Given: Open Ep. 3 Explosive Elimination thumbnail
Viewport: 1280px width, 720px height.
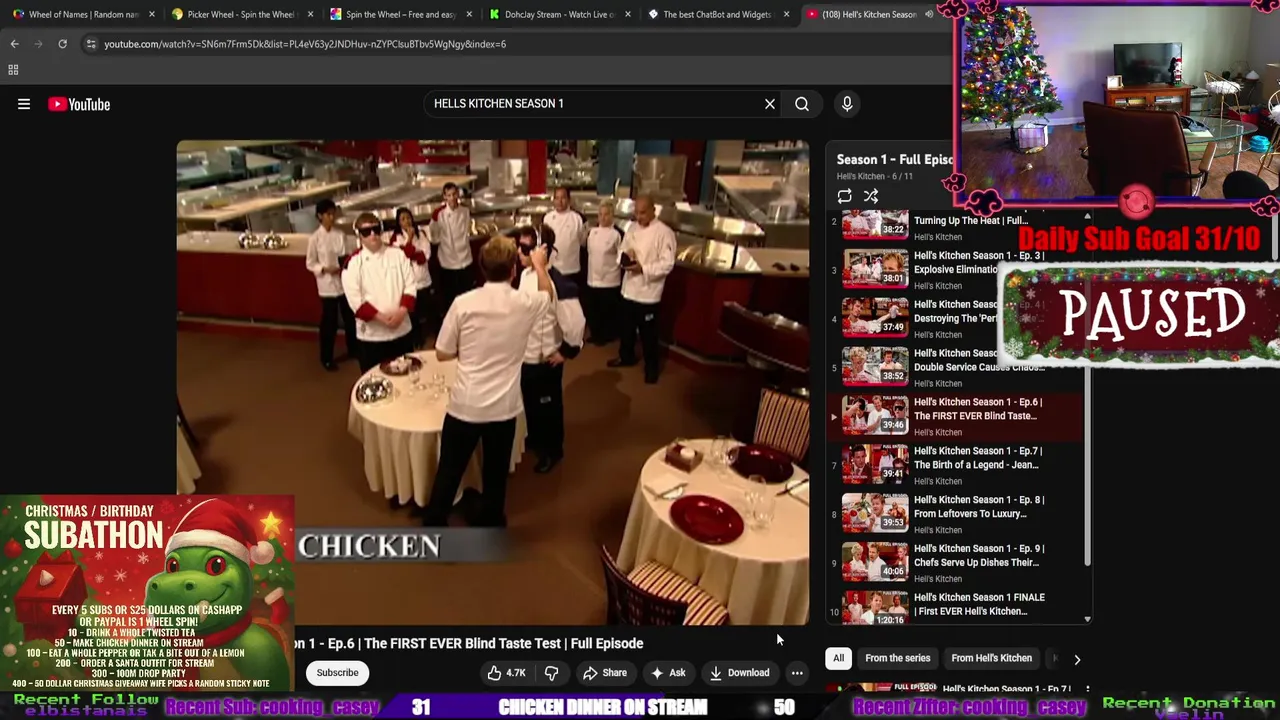Looking at the screenshot, I should pyautogui.click(x=875, y=268).
